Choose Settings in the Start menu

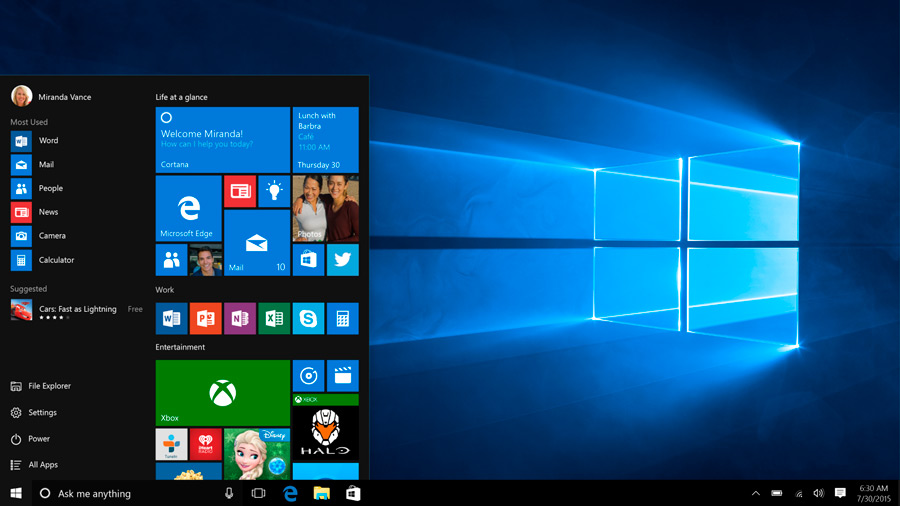coord(42,412)
